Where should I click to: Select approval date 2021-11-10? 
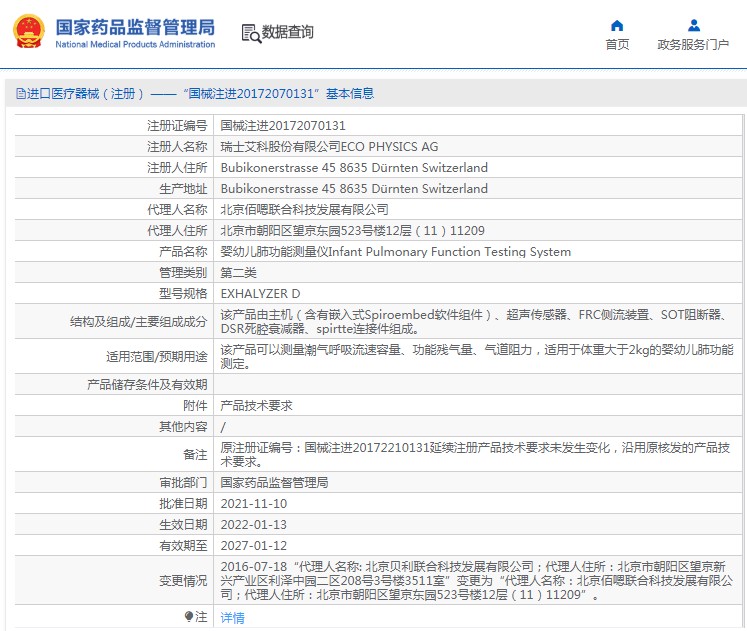(253, 503)
